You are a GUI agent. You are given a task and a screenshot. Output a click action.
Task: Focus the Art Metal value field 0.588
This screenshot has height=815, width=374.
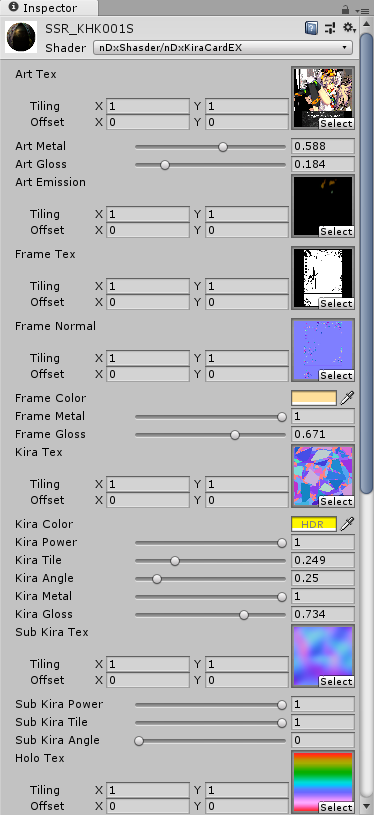pyautogui.click(x=323, y=147)
